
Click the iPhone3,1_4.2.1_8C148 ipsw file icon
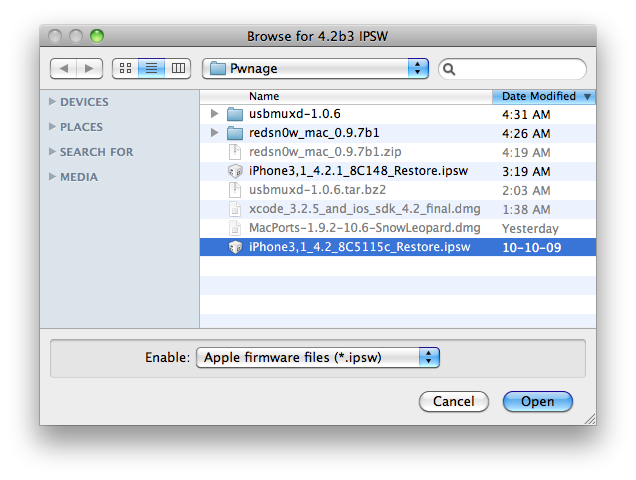click(x=235, y=171)
